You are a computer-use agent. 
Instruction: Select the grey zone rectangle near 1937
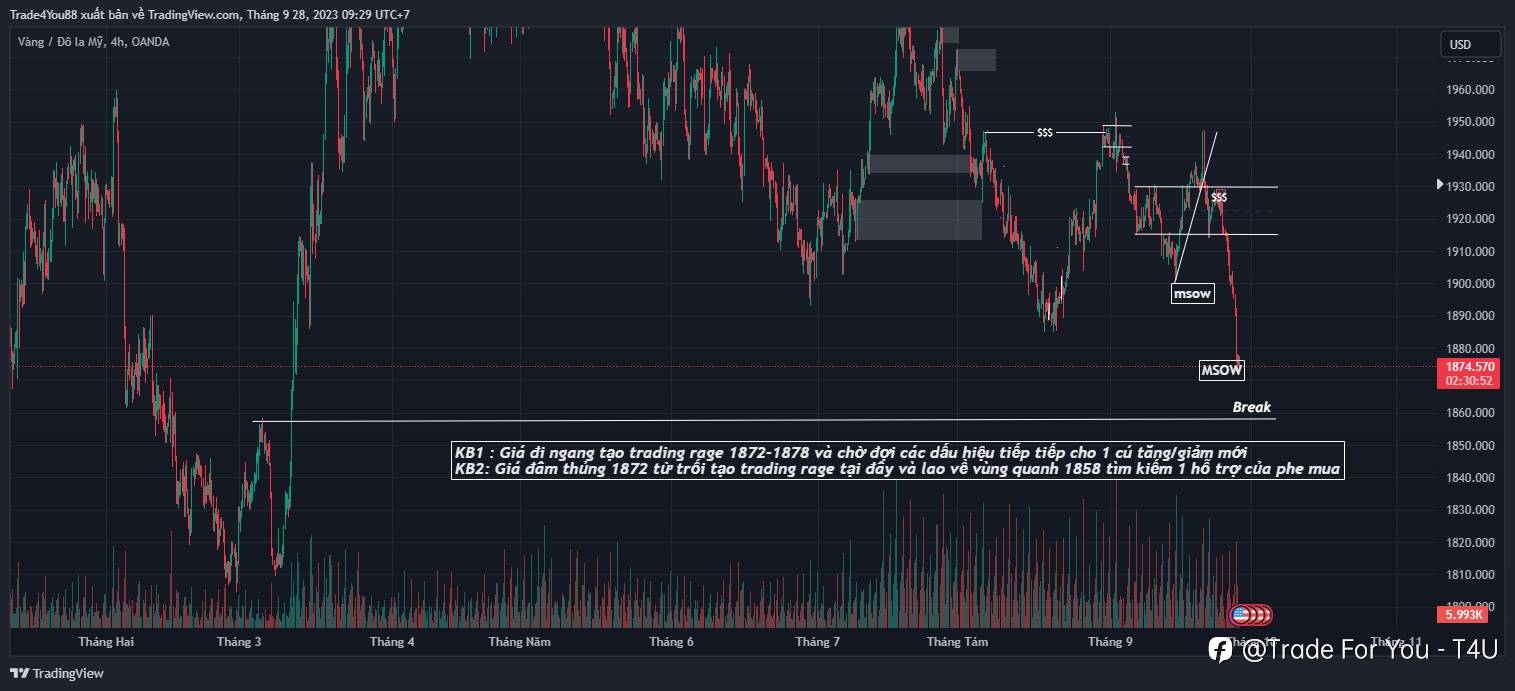tap(918, 163)
